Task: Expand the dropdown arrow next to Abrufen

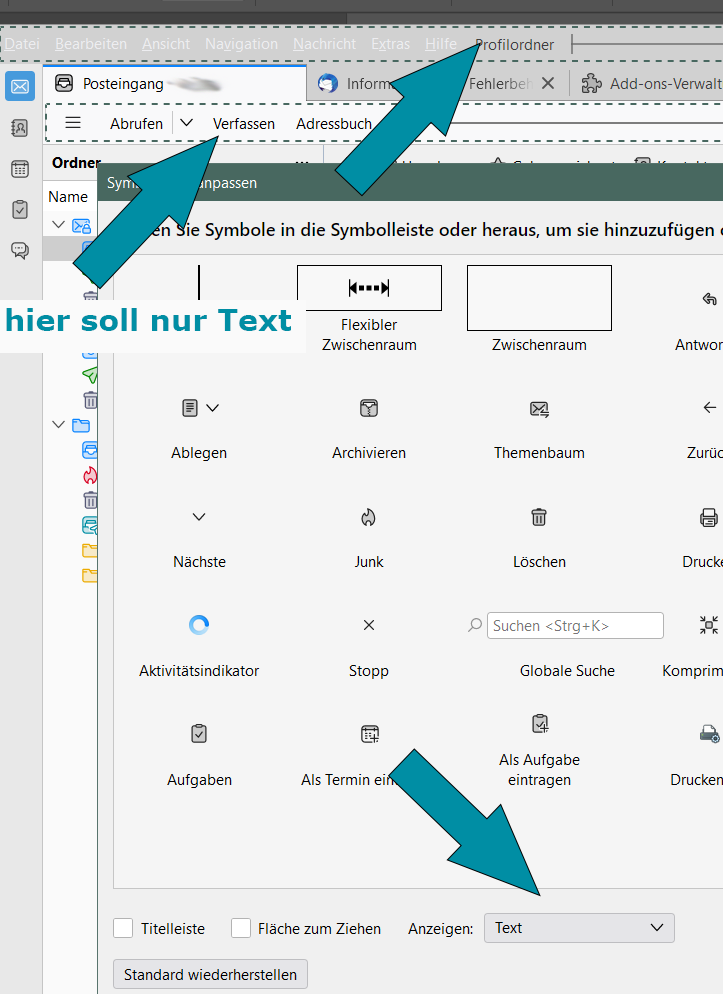Action: click(x=186, y=123)
